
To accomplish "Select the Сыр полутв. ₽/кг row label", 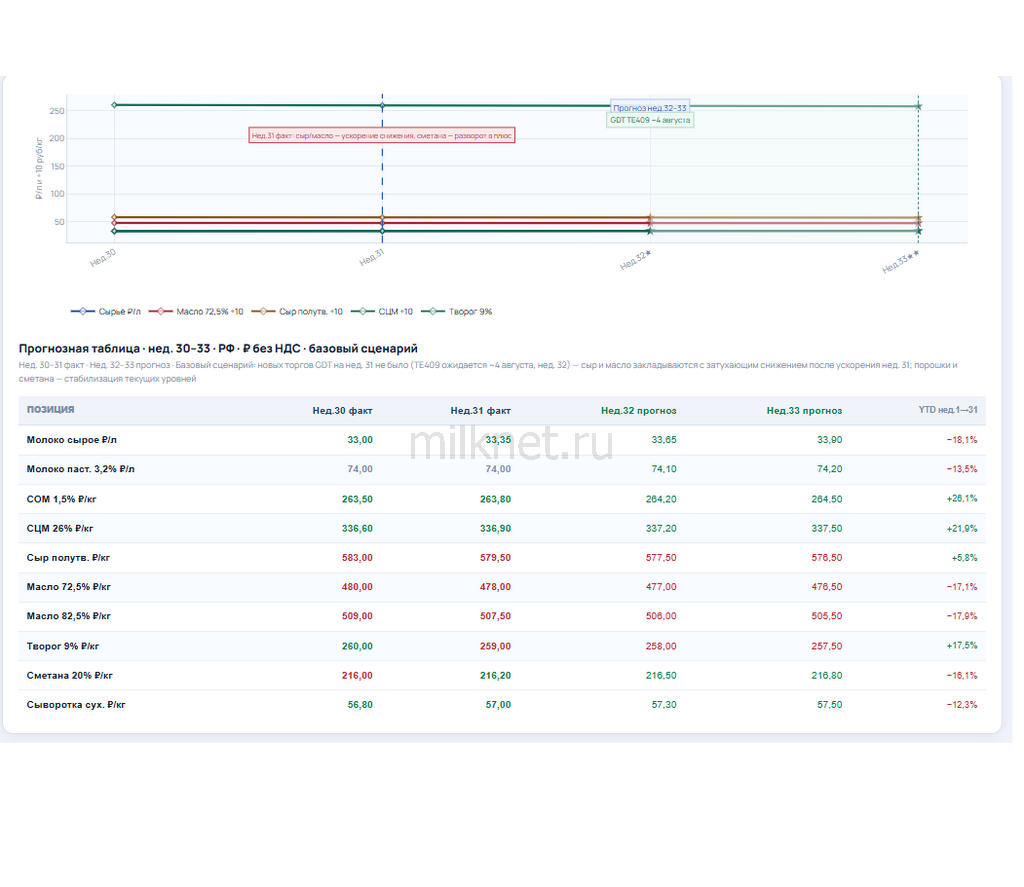I will (x=69, y=558).
